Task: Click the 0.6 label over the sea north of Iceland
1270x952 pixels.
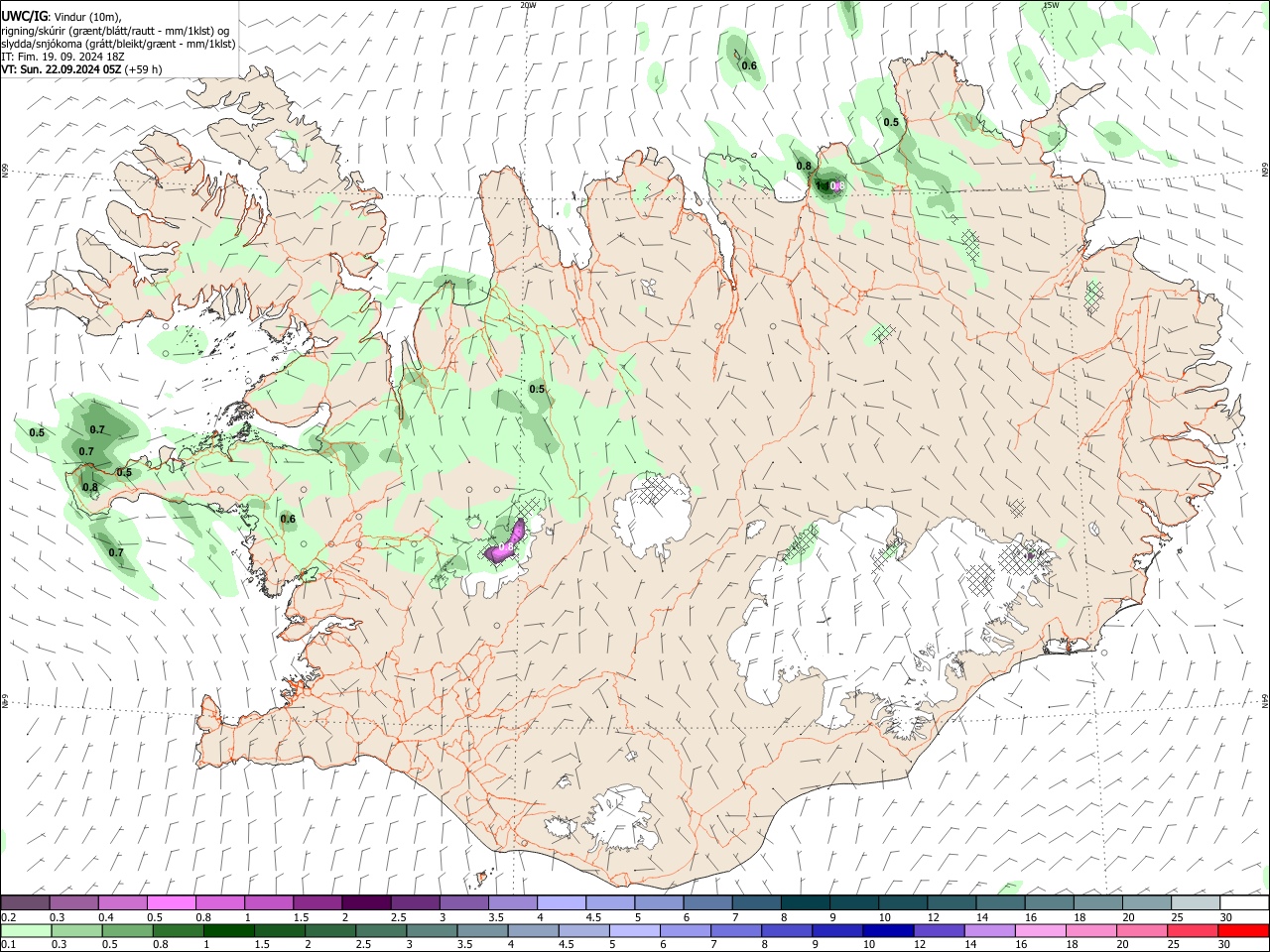Action: coord(749,65)
